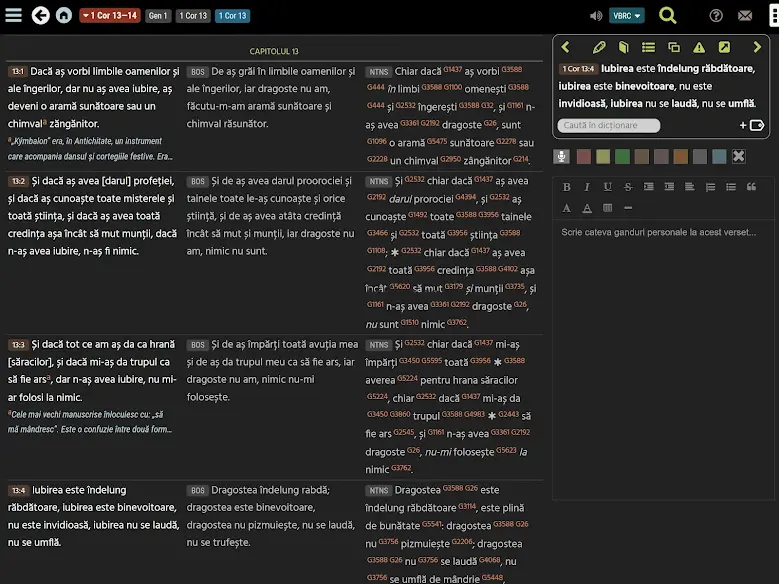779x584 pixels.
Task: Click the back arrow navigation button
Action: pyautogui.click(x=40, y=15)
